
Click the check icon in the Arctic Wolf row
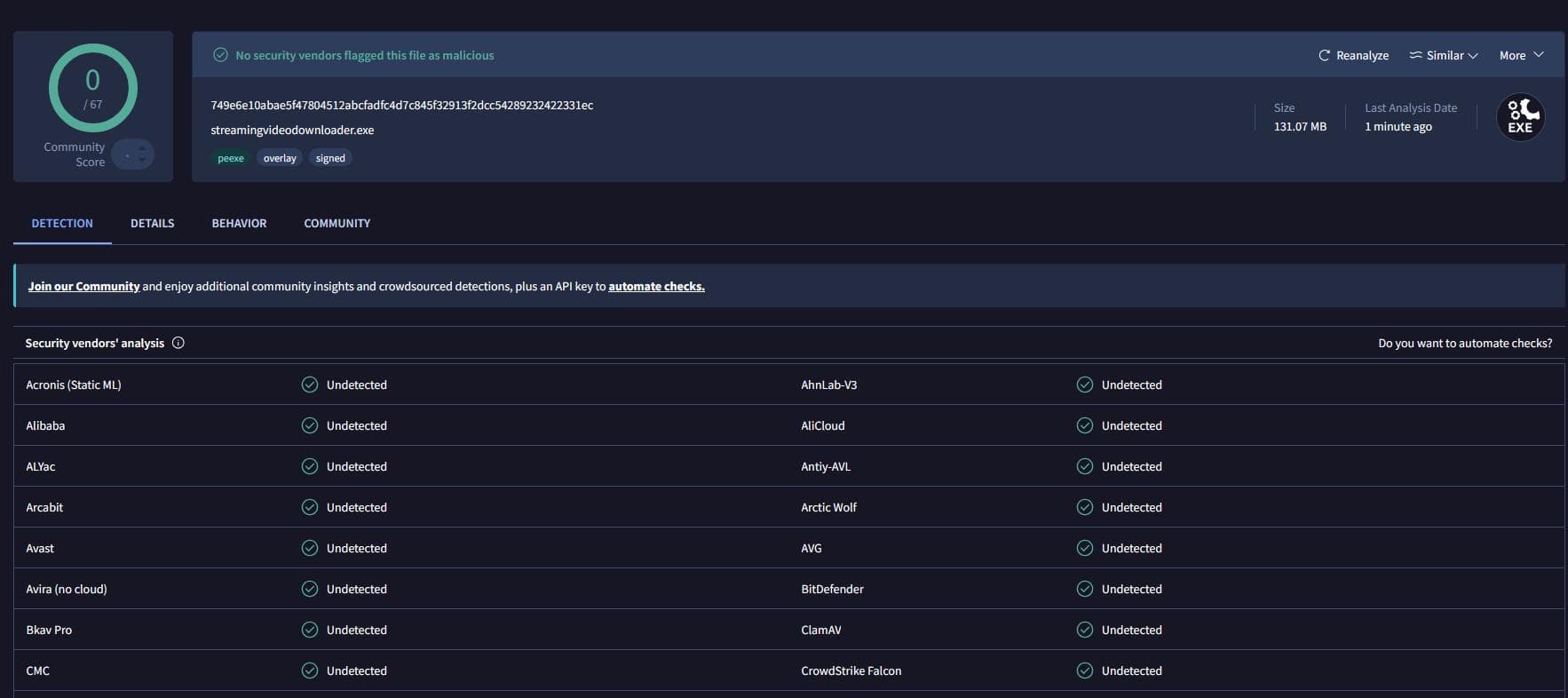1085,507
